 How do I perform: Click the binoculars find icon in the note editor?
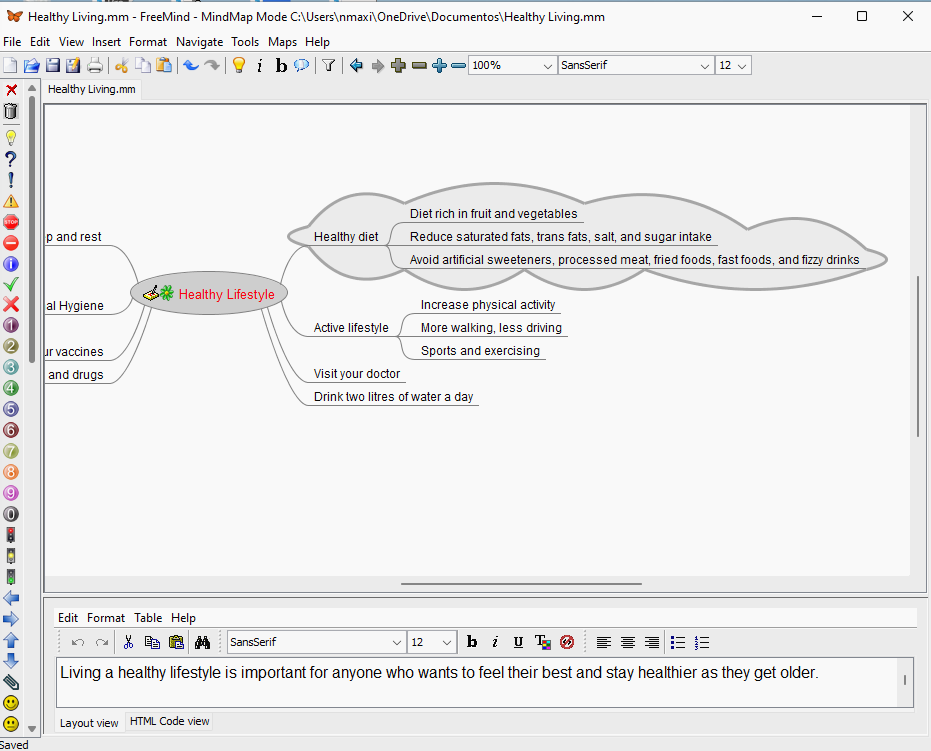(203, 642)
